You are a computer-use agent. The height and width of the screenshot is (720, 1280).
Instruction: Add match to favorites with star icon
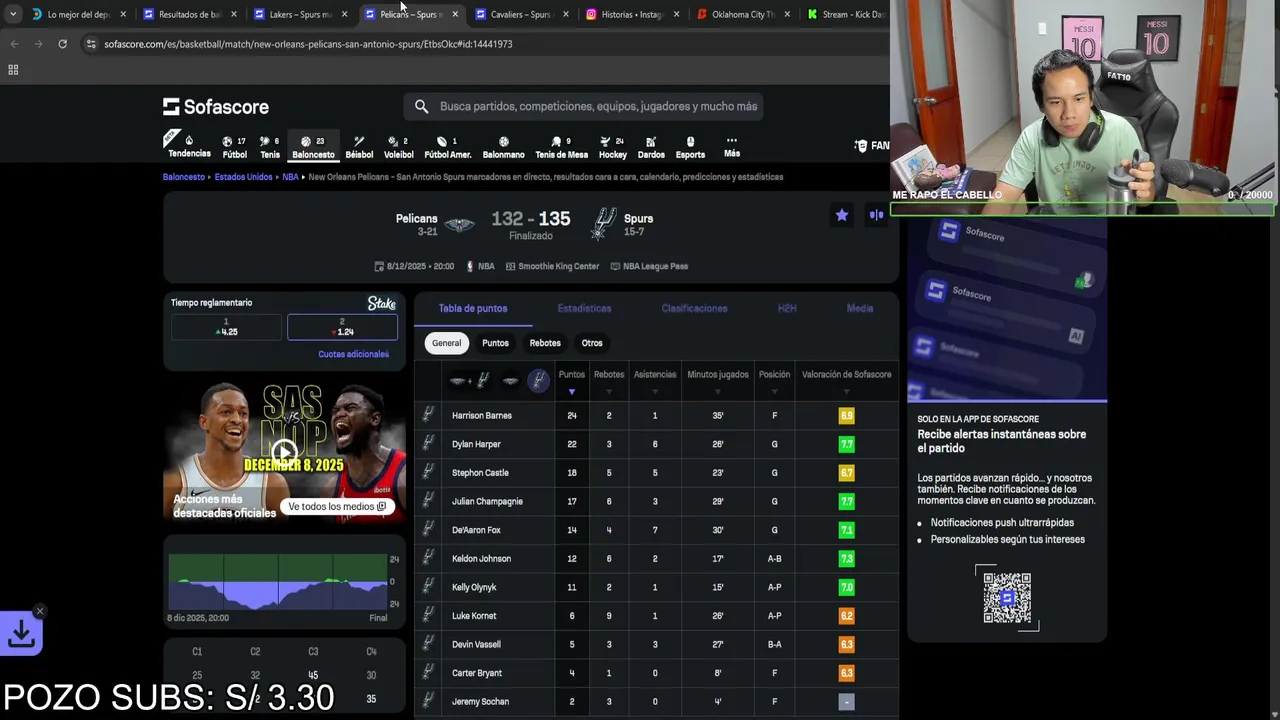click(842, 215)
